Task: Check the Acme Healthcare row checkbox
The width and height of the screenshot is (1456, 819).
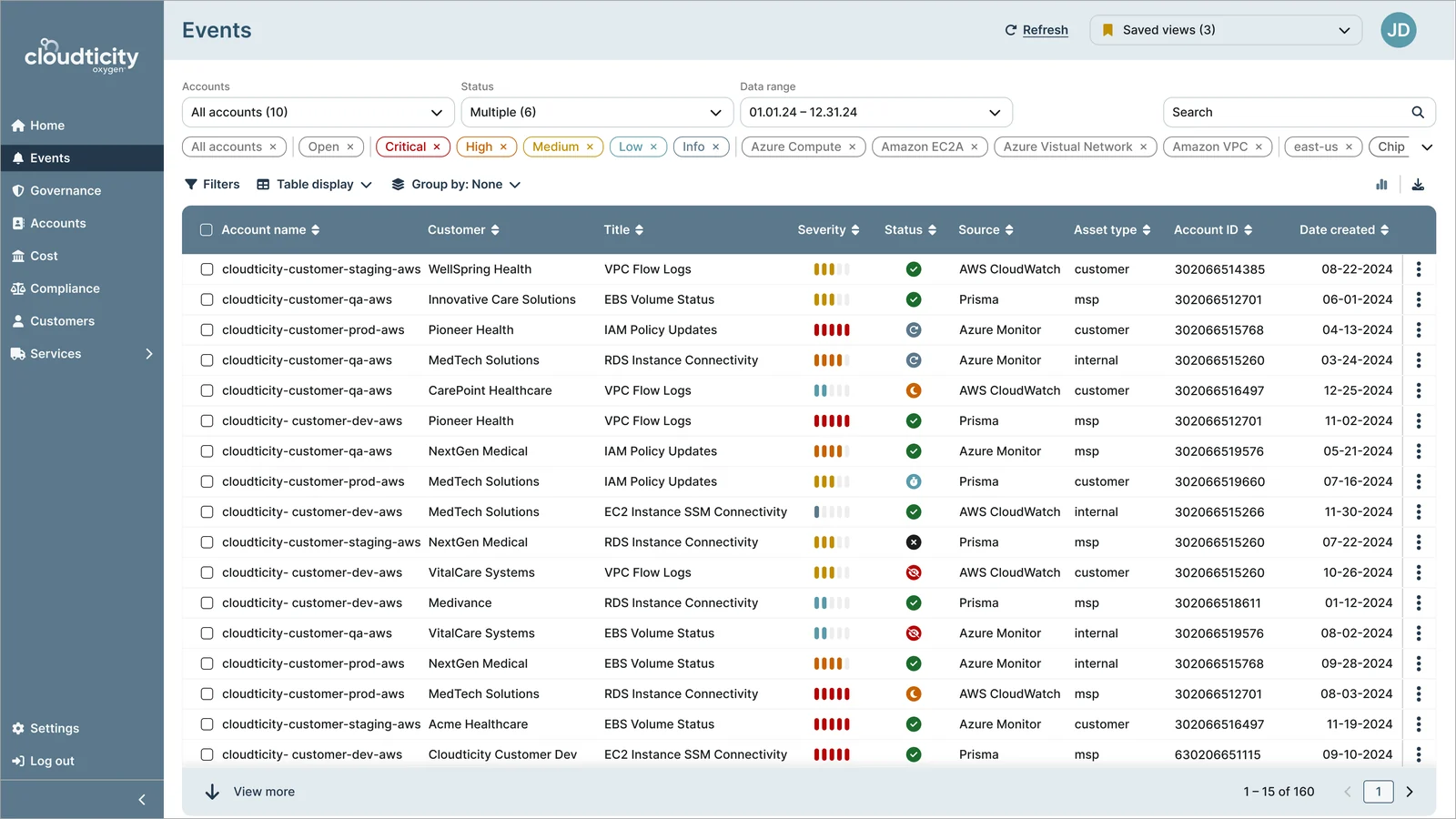Action: tap(207, 724)
